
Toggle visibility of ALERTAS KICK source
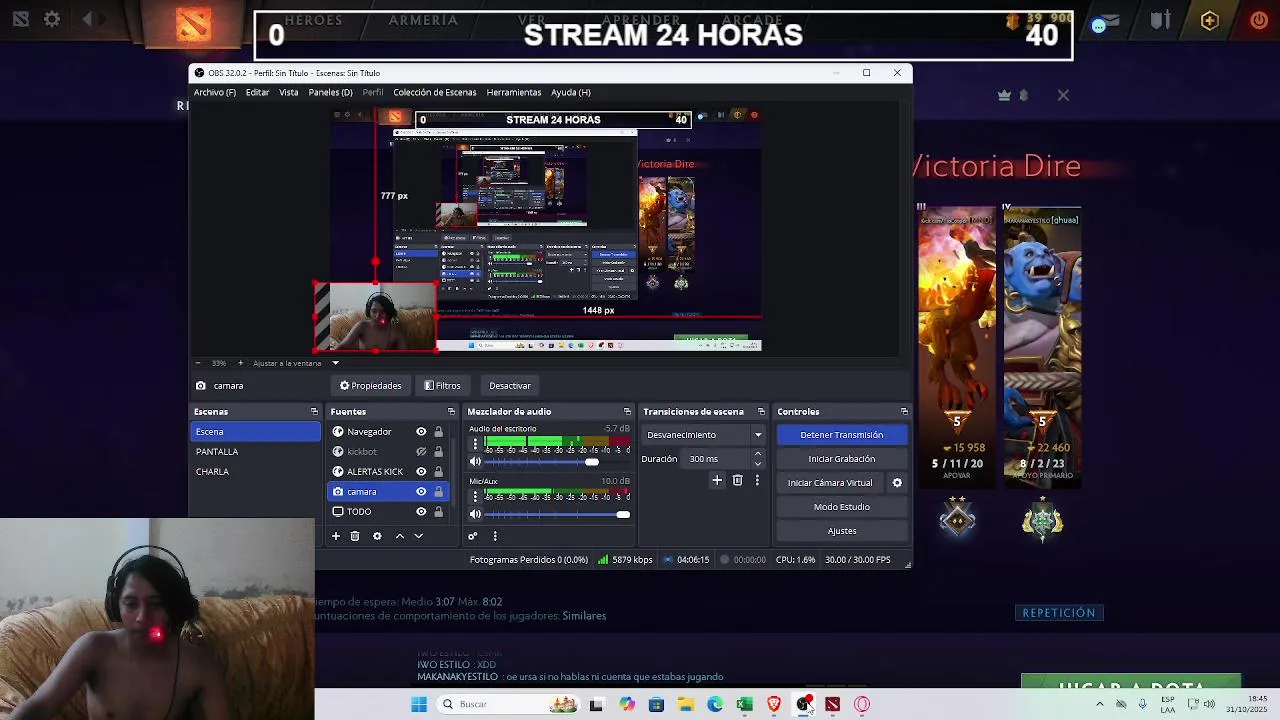pos(421,472)
